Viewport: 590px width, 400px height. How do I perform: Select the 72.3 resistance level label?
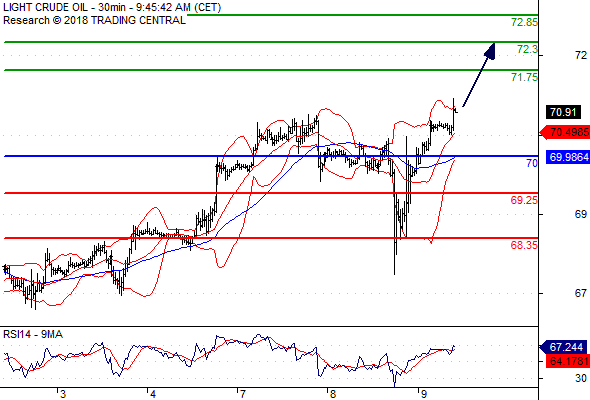(x=527, y=49)
